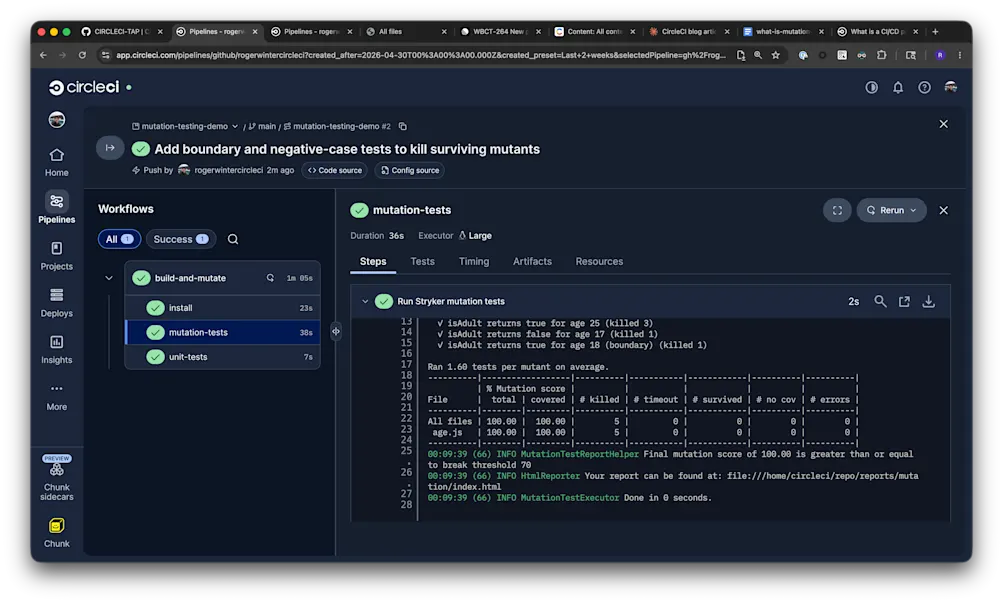Switch to the WBCT-264 browser tab
Viewport: 1003px width, 603px height.
501,31
